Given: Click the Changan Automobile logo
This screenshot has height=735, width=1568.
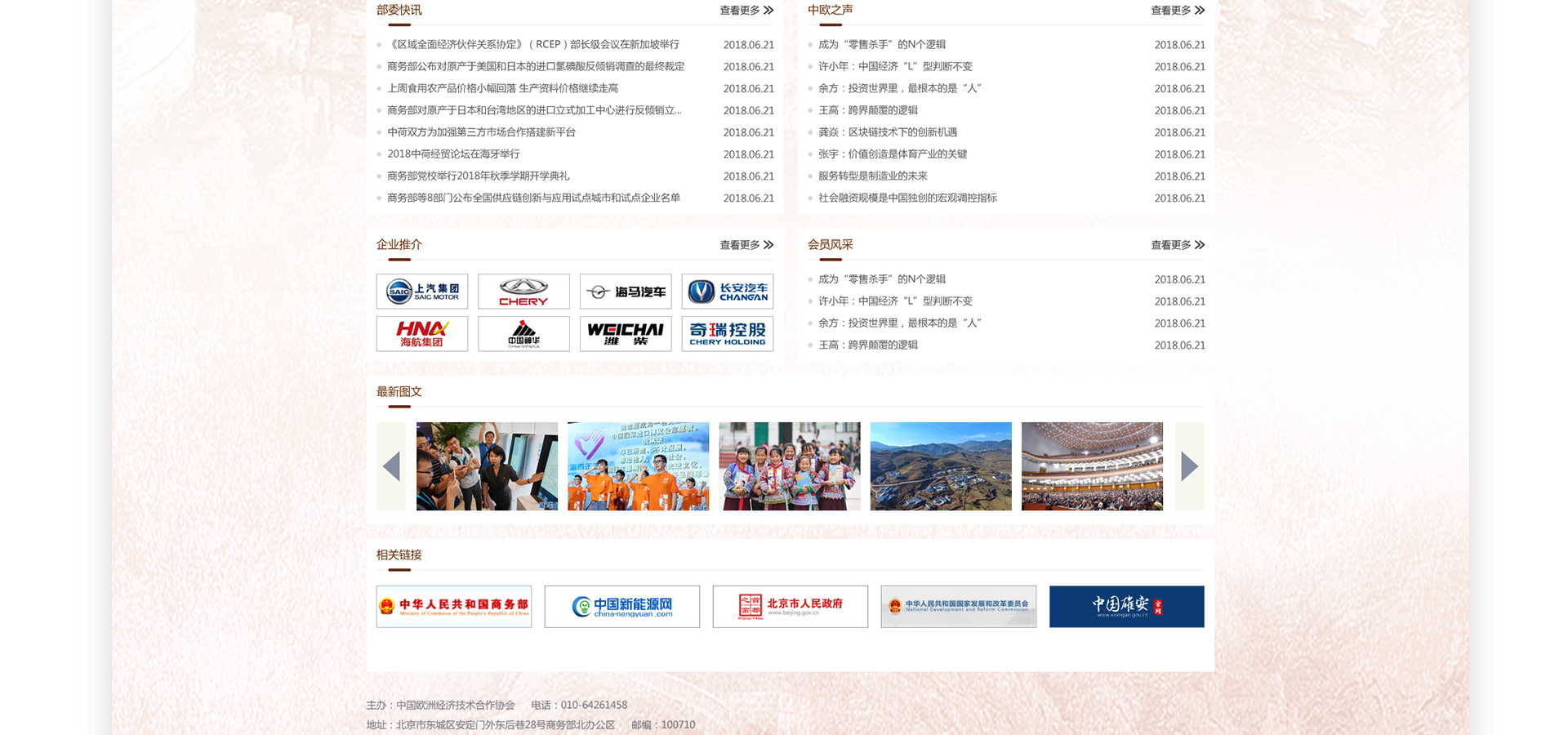Looking at the screenshot, I should pyautogui.click(x=727, y=292).
